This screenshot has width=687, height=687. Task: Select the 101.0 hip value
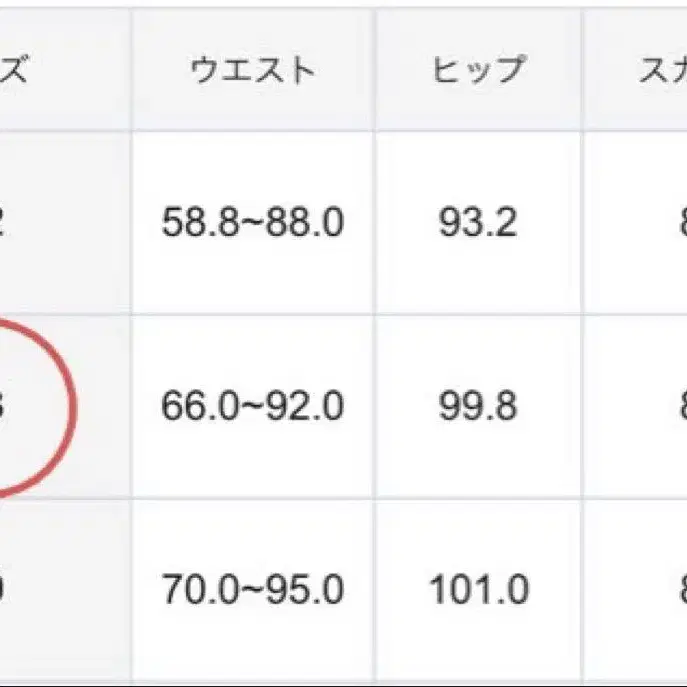click(x=478, y=590)
